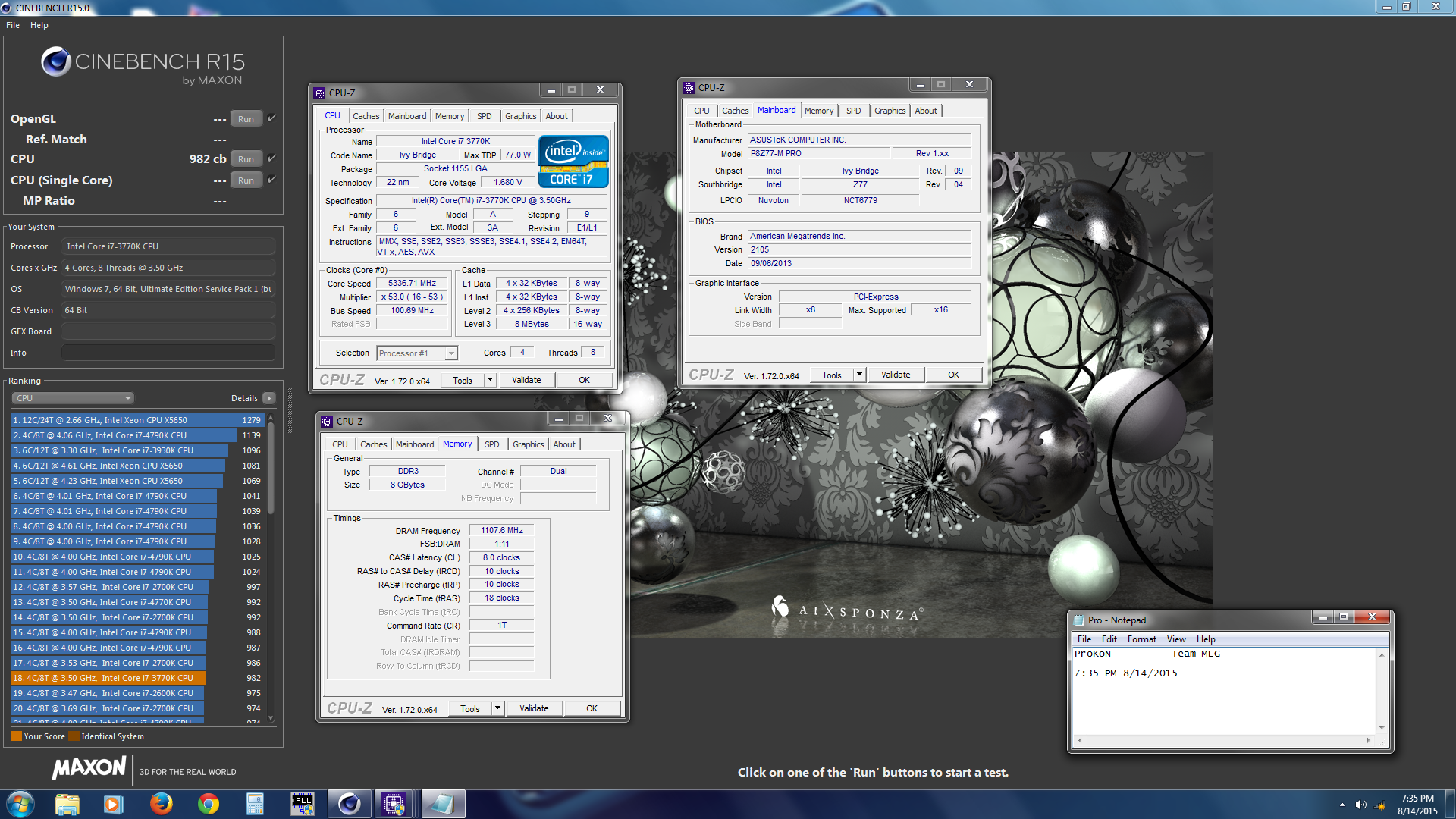This screenshot has height=819, width=1456.
Task: Click Tools button in CPU-Z Memory window
Action: click(x=470, y=708)
